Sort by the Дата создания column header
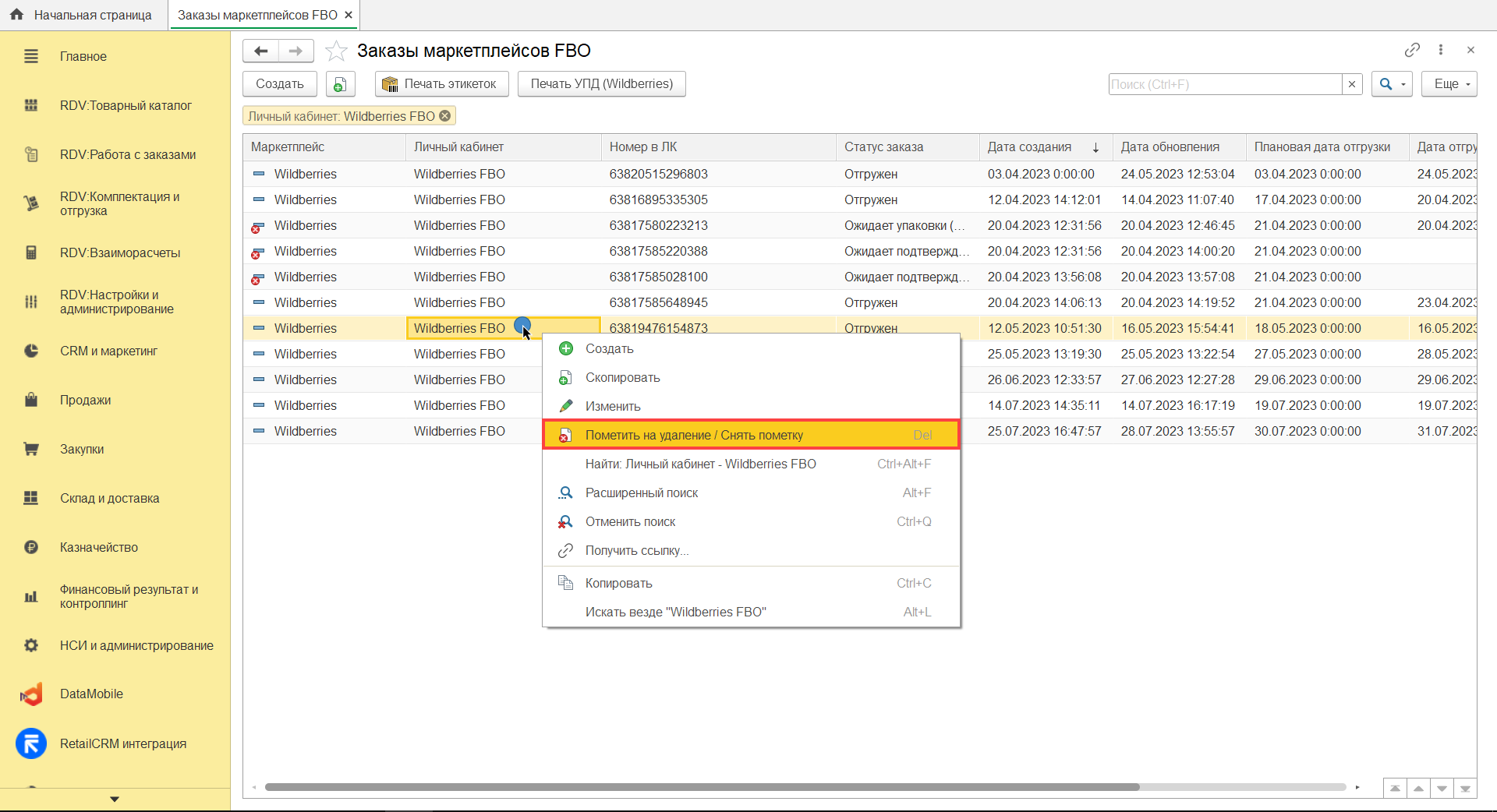 coord(1030,147)
